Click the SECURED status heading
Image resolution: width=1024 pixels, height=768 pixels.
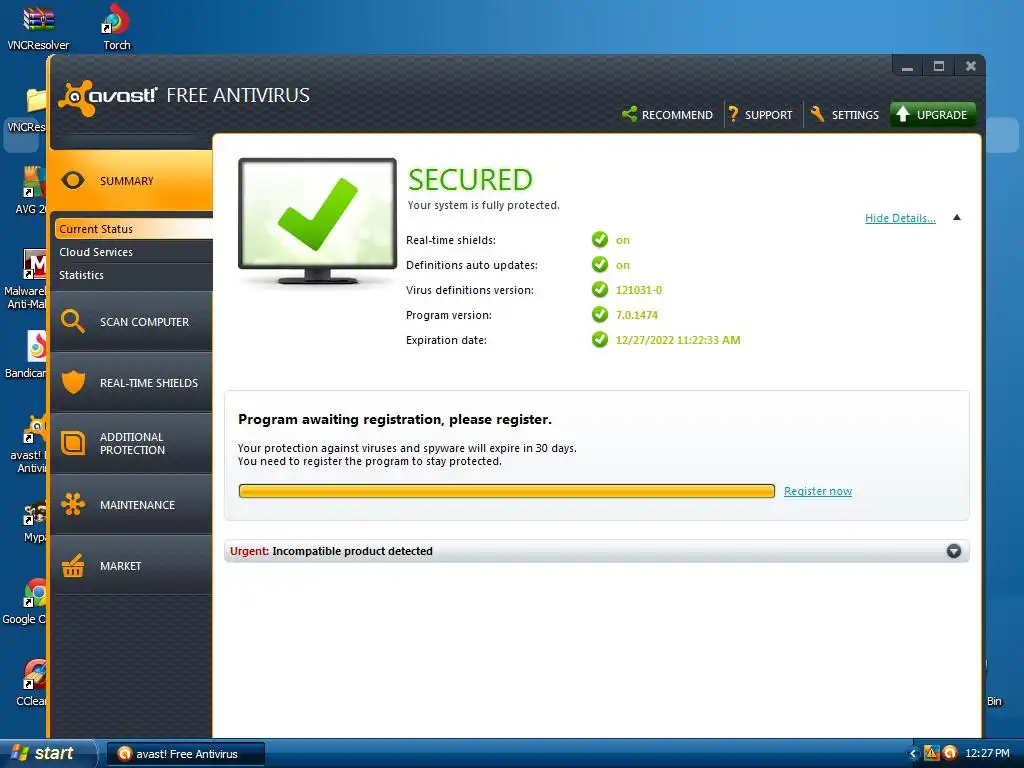click(470, 180)
